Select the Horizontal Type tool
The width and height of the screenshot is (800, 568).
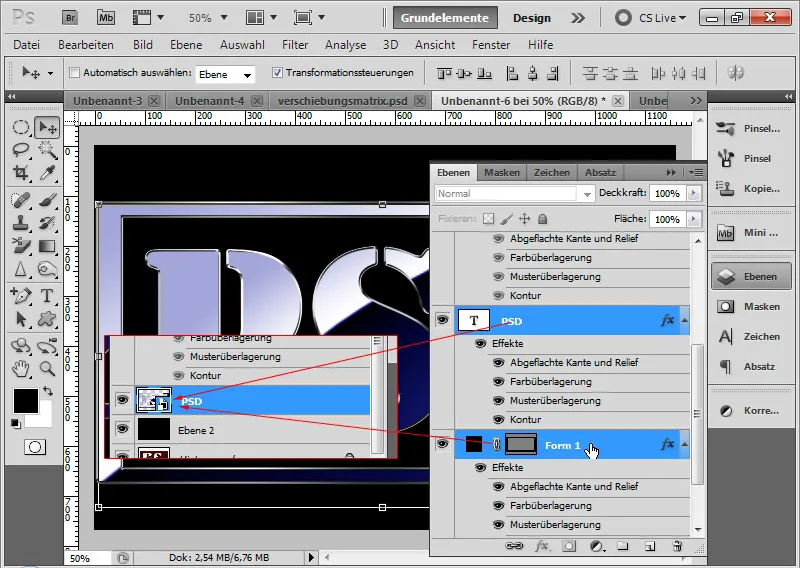47,295
